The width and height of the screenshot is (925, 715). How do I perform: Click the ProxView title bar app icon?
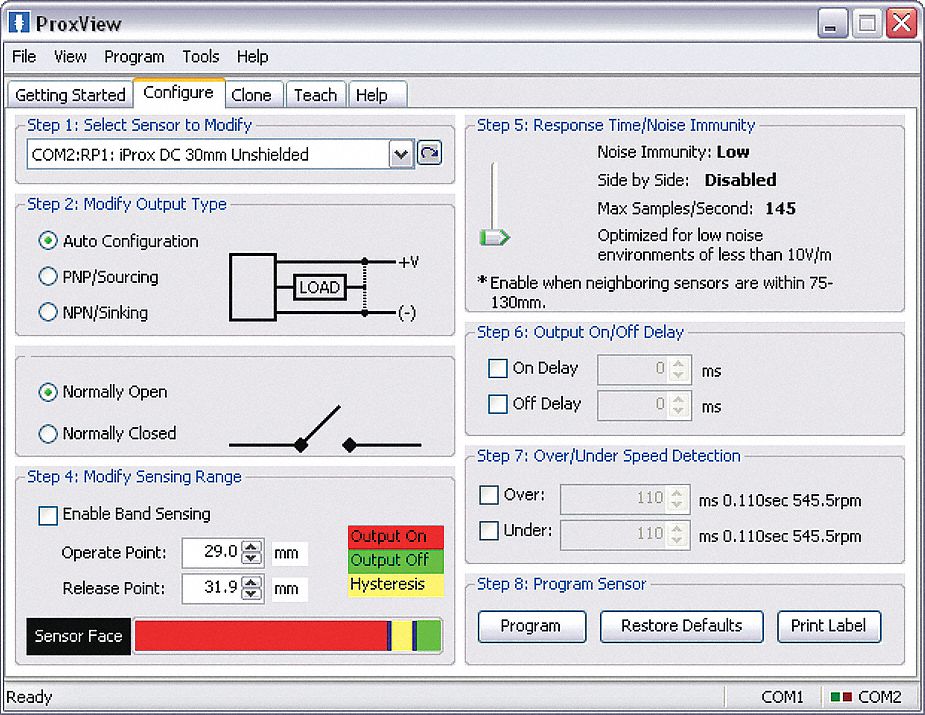pyautogui.click(x=18, y=24)
